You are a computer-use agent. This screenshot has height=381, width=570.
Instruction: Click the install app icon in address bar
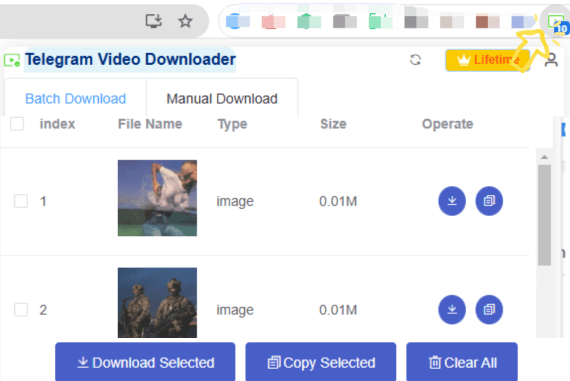coord(153,21)
